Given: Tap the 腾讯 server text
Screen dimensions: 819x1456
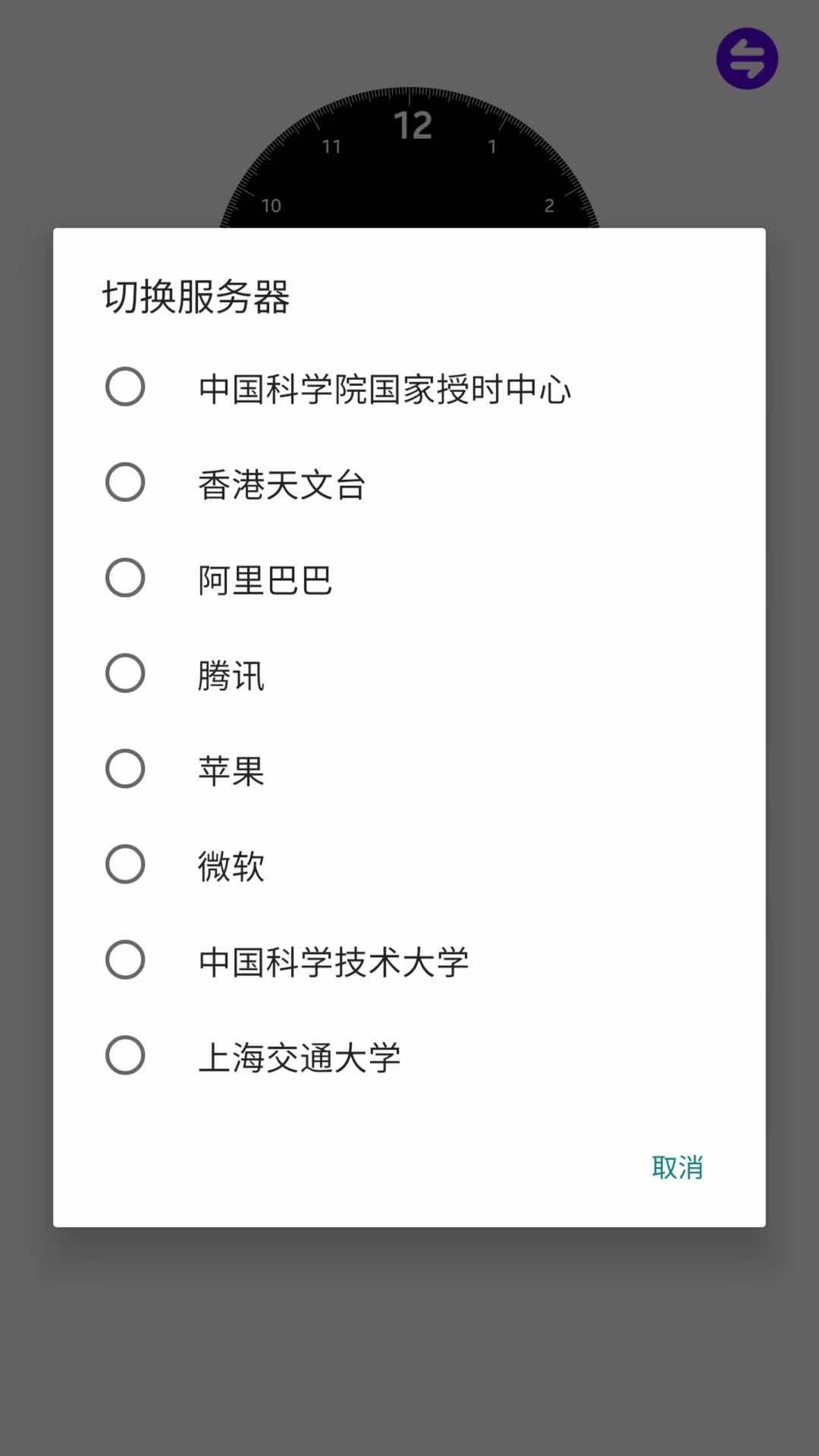Looking at the screenshot, I should click(x=231, y=676).
